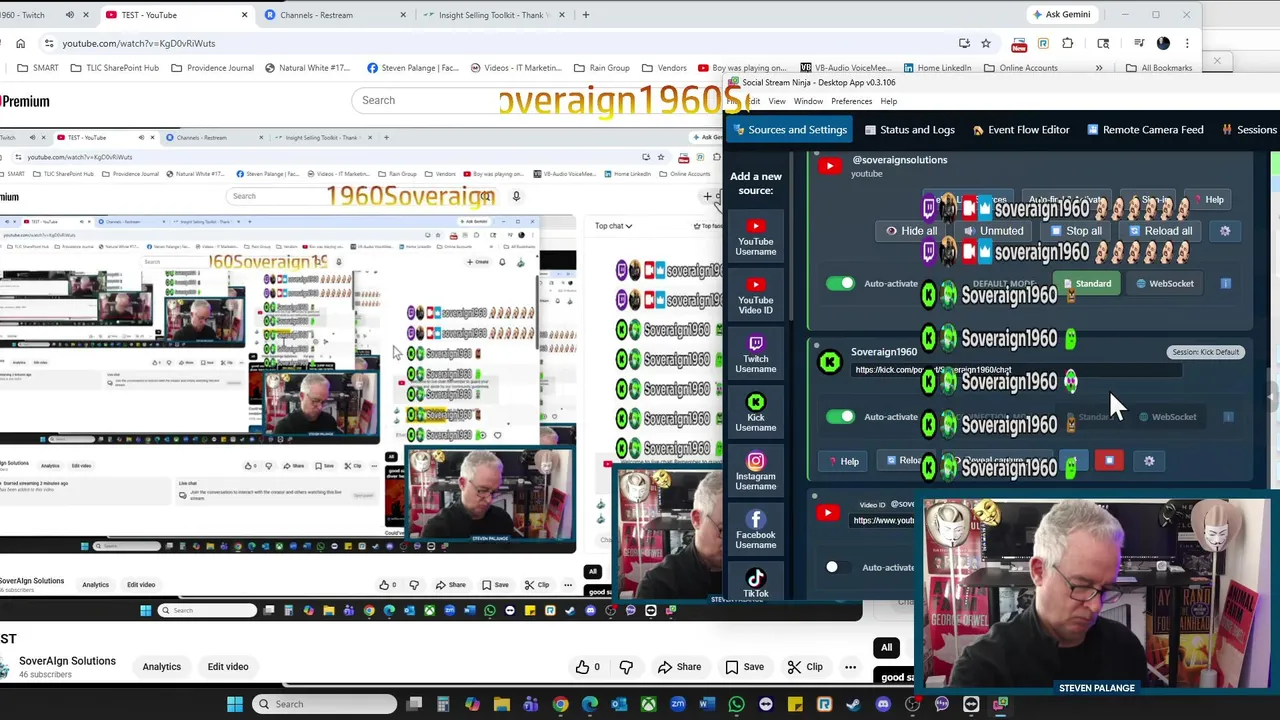
Task: Open the All Bookmarks folder
Action: pos(1159,68)
